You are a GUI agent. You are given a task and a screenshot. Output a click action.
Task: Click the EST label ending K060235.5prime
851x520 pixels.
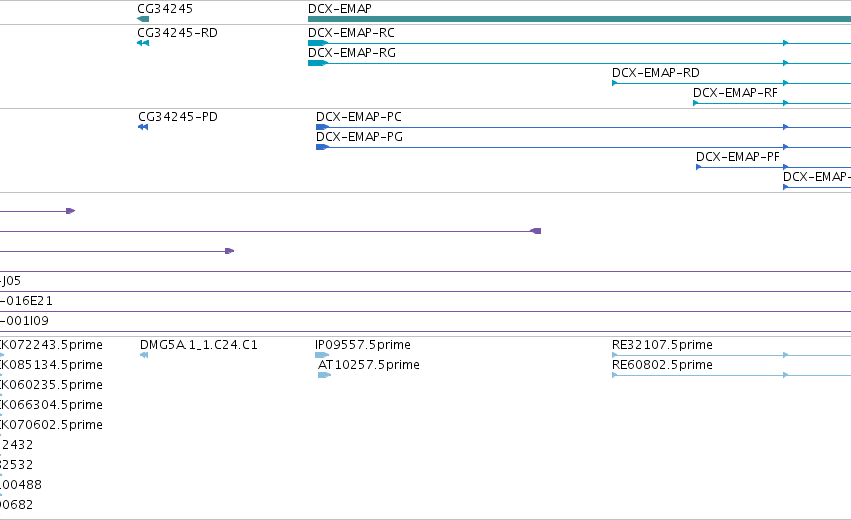(x=51, y=385)
